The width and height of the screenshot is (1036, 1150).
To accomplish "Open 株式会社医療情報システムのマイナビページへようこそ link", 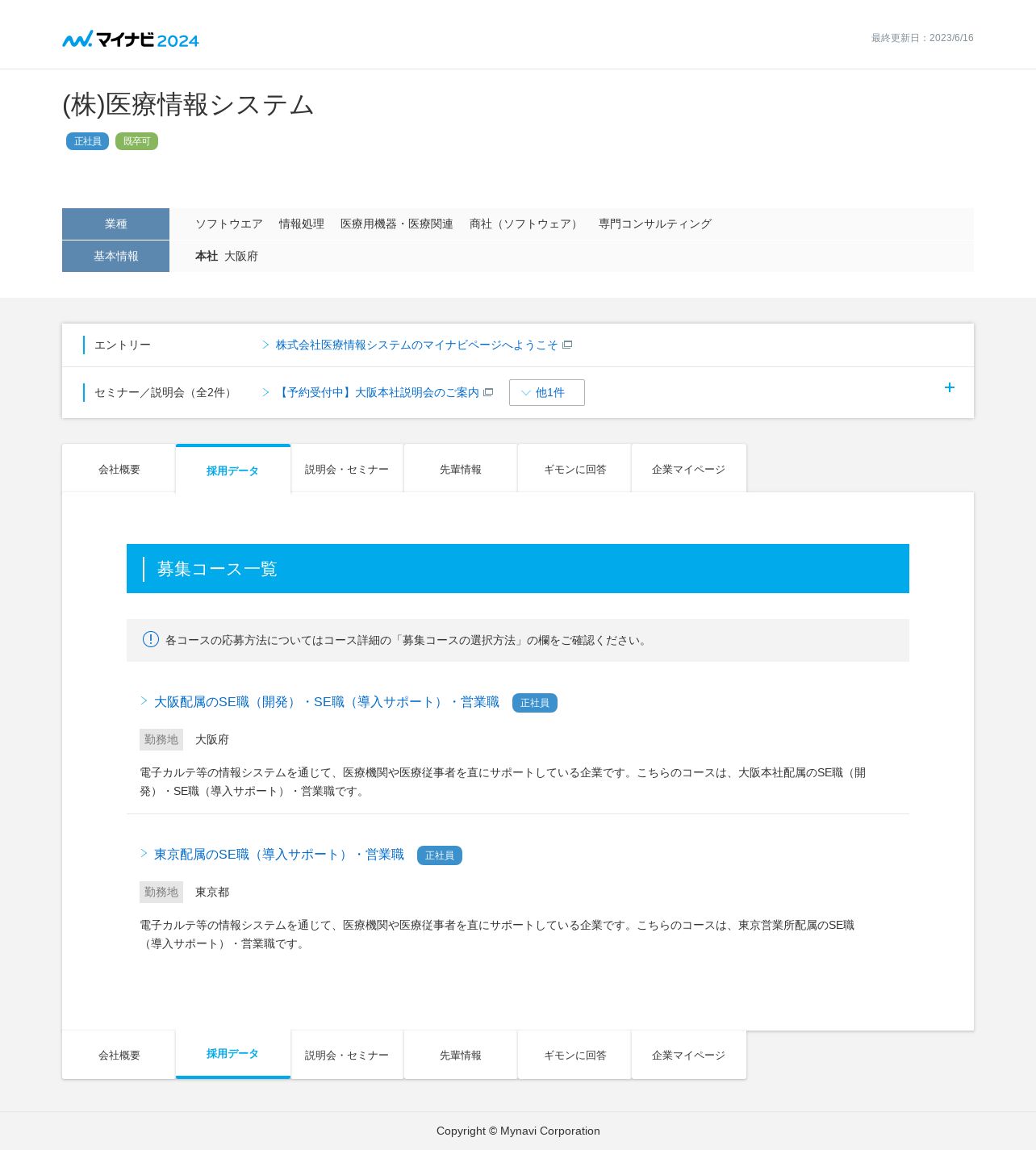I will click(416, 345).
